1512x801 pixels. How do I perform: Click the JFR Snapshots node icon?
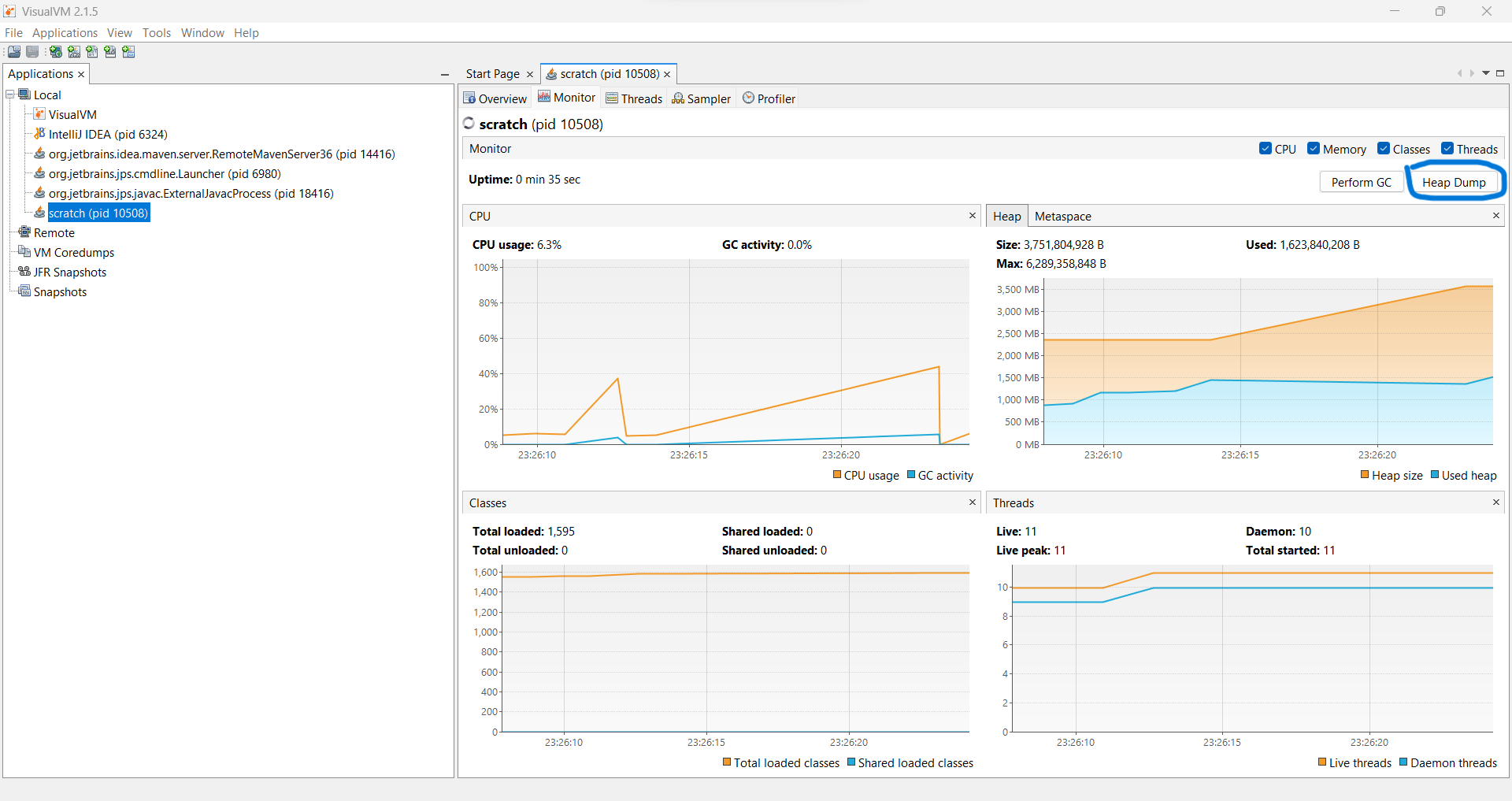(24, 272)
